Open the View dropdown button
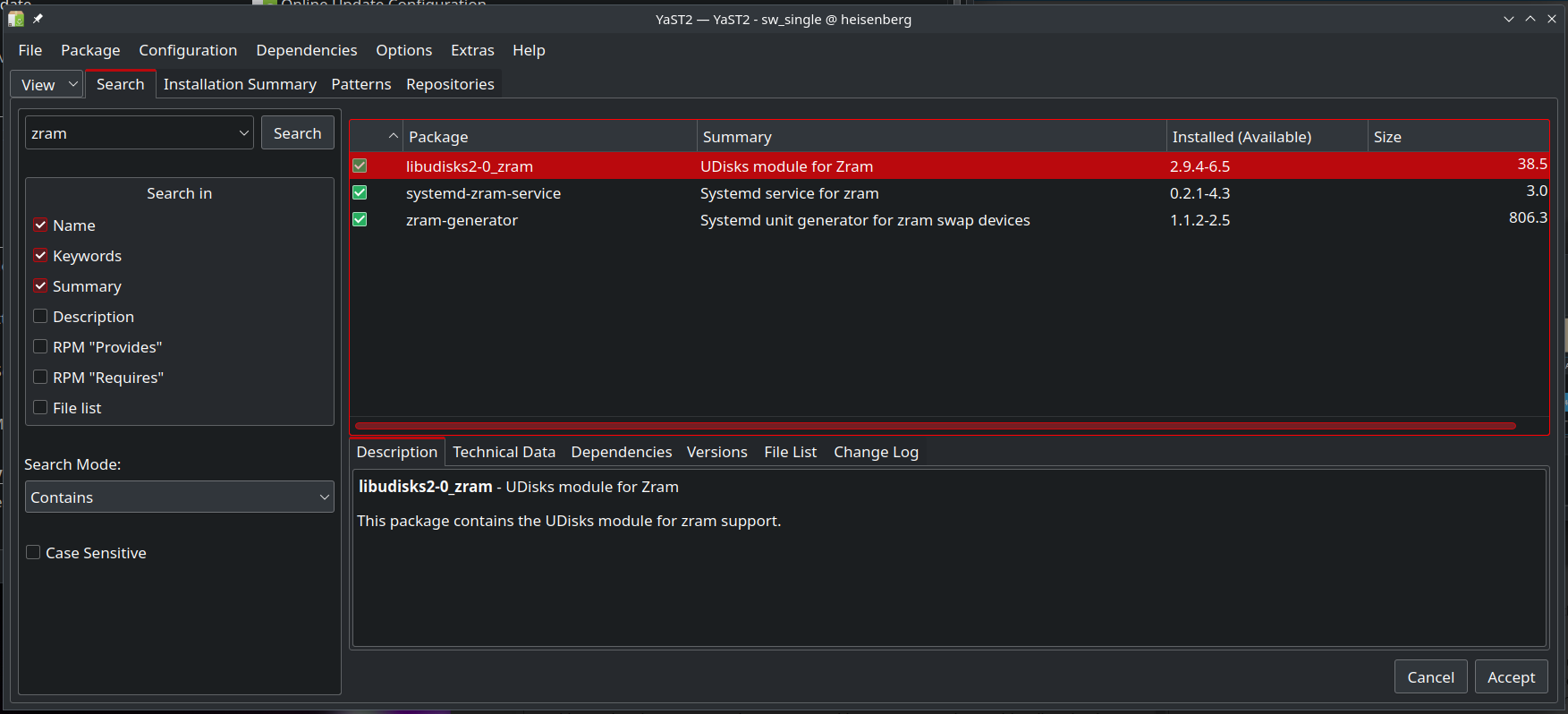 (47, 84)
